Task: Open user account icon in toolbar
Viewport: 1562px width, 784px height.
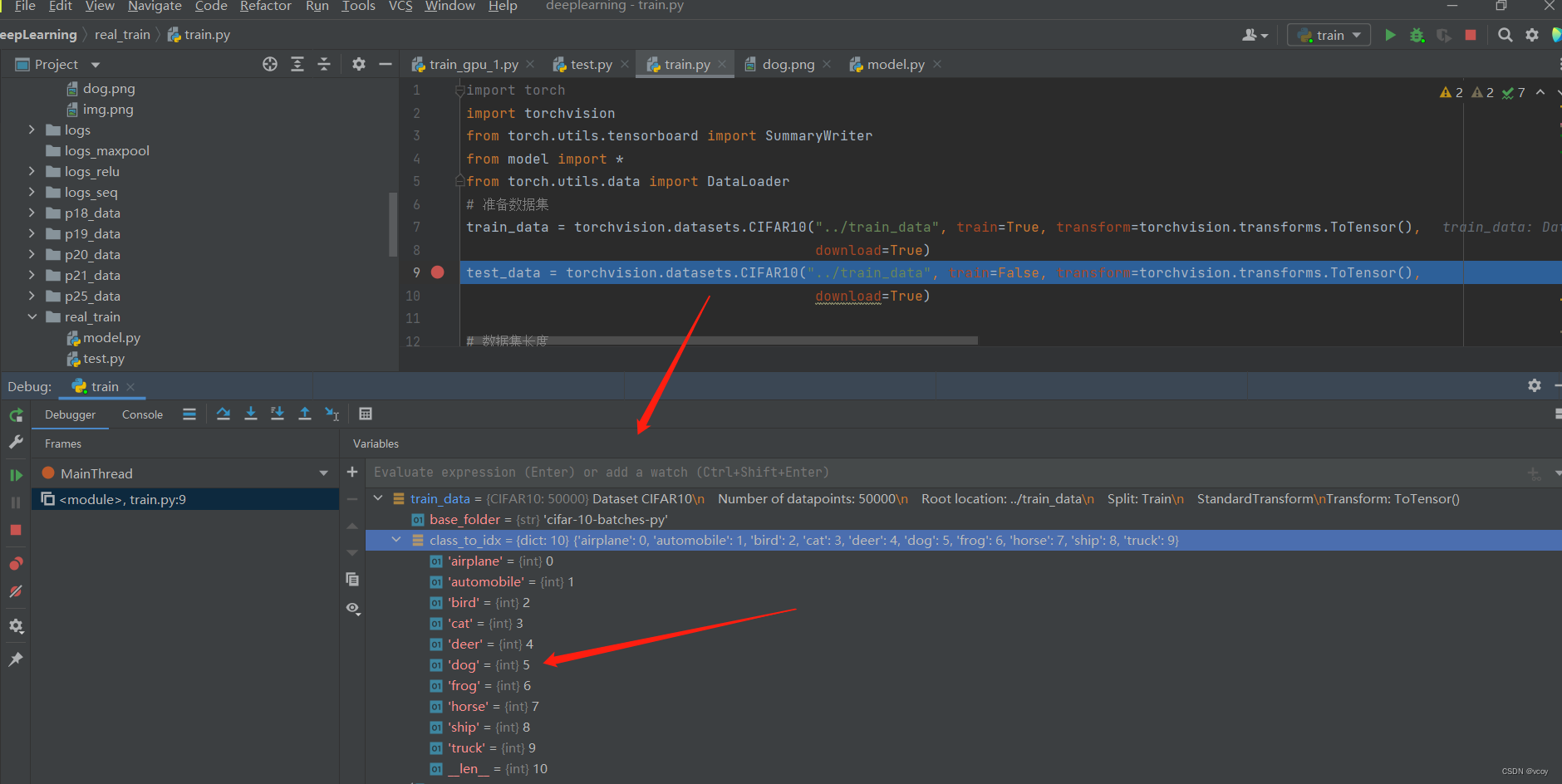Action: point(1255,35)
